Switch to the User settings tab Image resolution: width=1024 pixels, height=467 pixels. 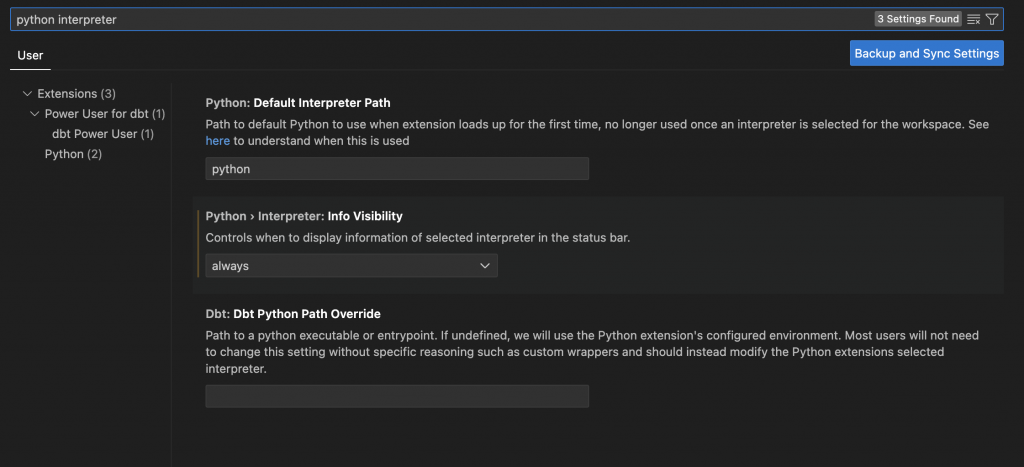(31, 55)
